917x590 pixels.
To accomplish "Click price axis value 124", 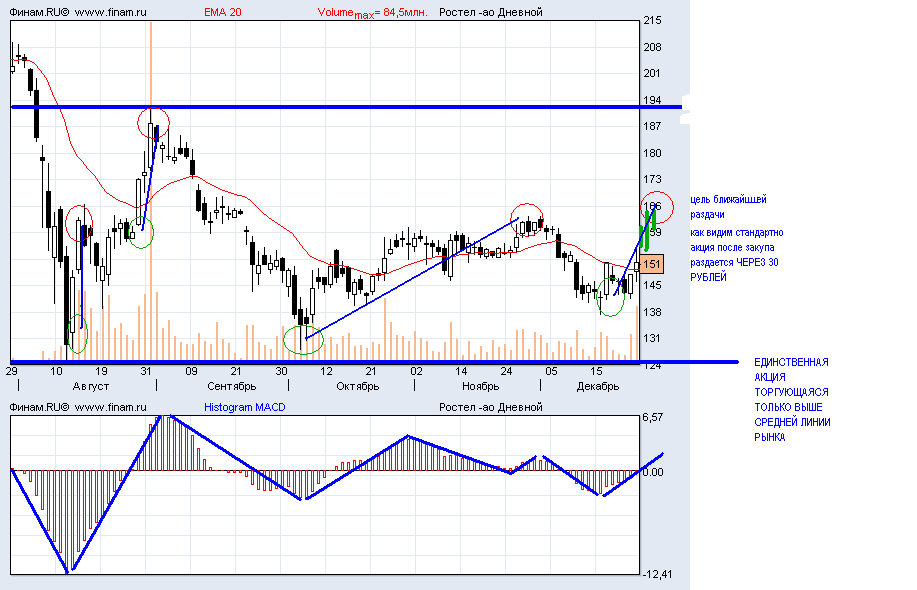I will point(652,366).
